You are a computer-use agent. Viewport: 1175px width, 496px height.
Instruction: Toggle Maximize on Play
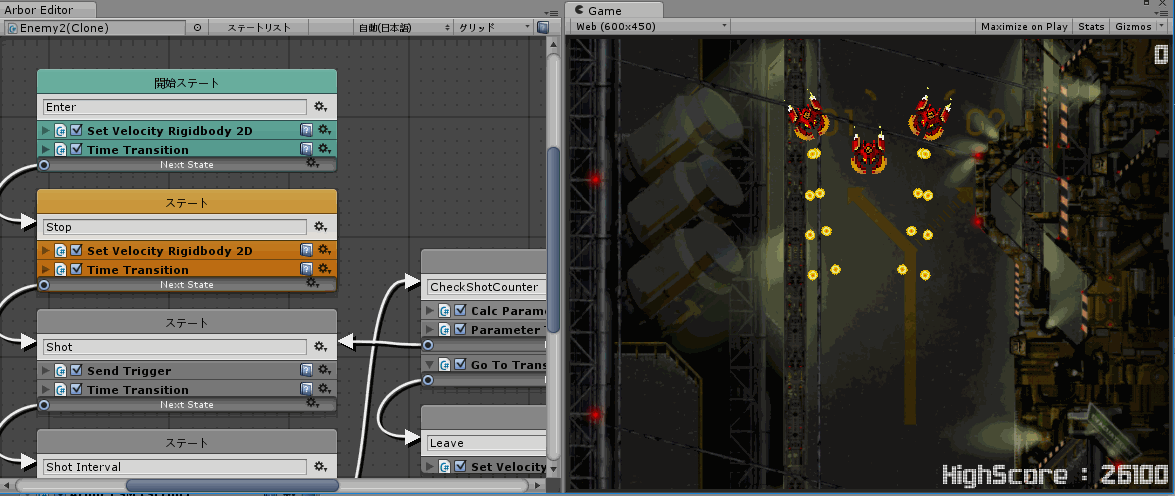pos(1024,26)
